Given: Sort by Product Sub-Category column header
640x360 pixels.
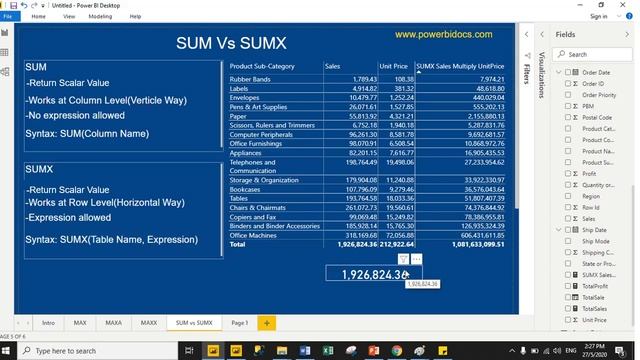Looking at the screenshot, I should coord(262,66).
